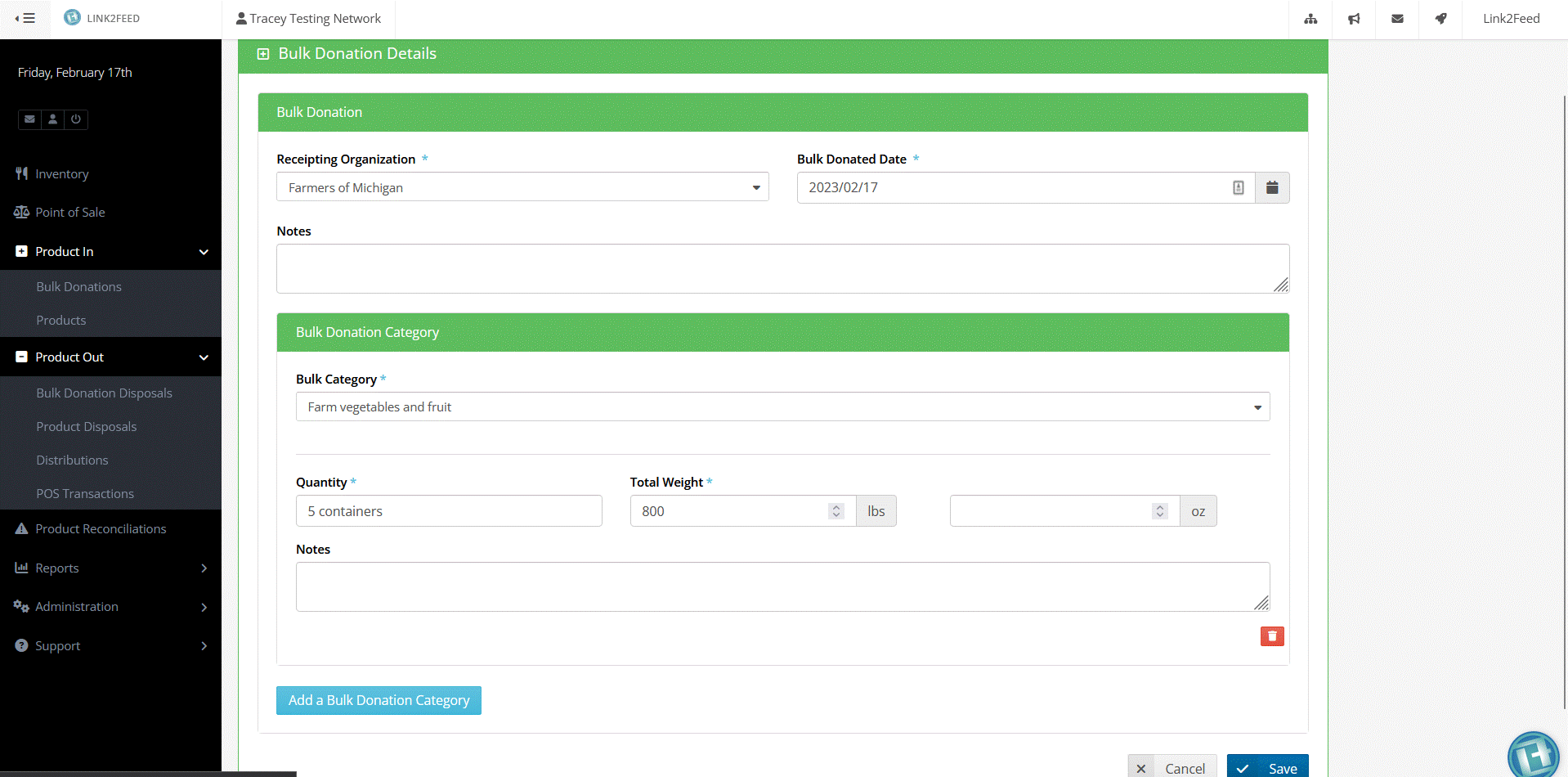The height and width of the screenshot is (777, 1568).
Task: Collapse the Bulk Donation Details section
Action: pyautogui.click(x=262, y=53)
